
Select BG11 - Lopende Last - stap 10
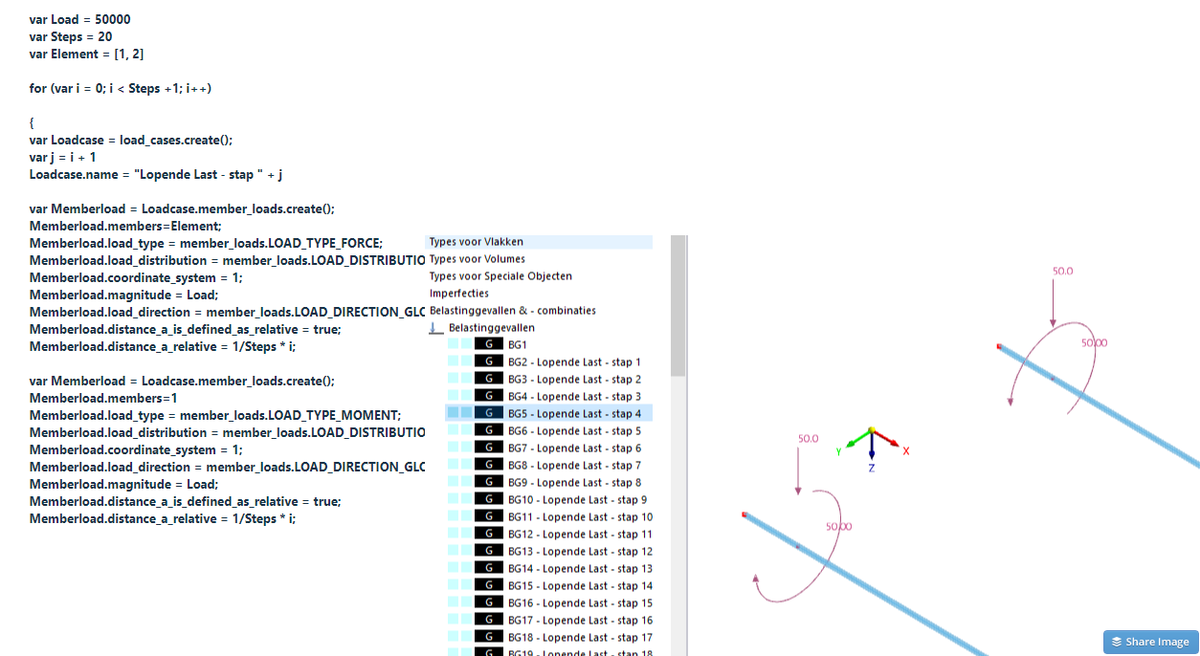click(x=581, y=517)
